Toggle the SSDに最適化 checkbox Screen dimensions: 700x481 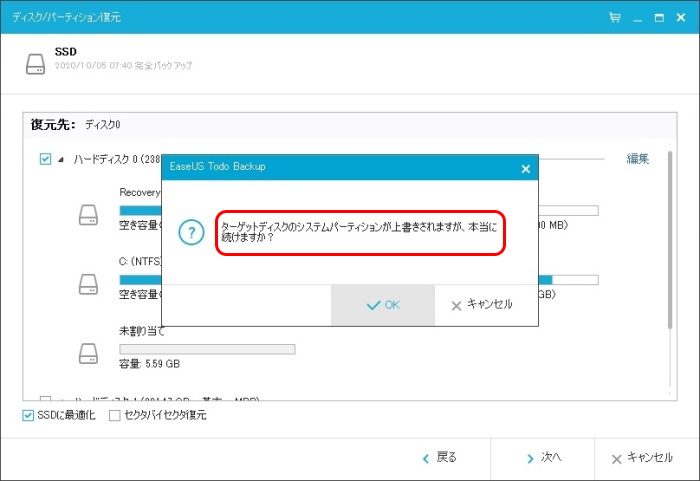(x=28, y=415)
